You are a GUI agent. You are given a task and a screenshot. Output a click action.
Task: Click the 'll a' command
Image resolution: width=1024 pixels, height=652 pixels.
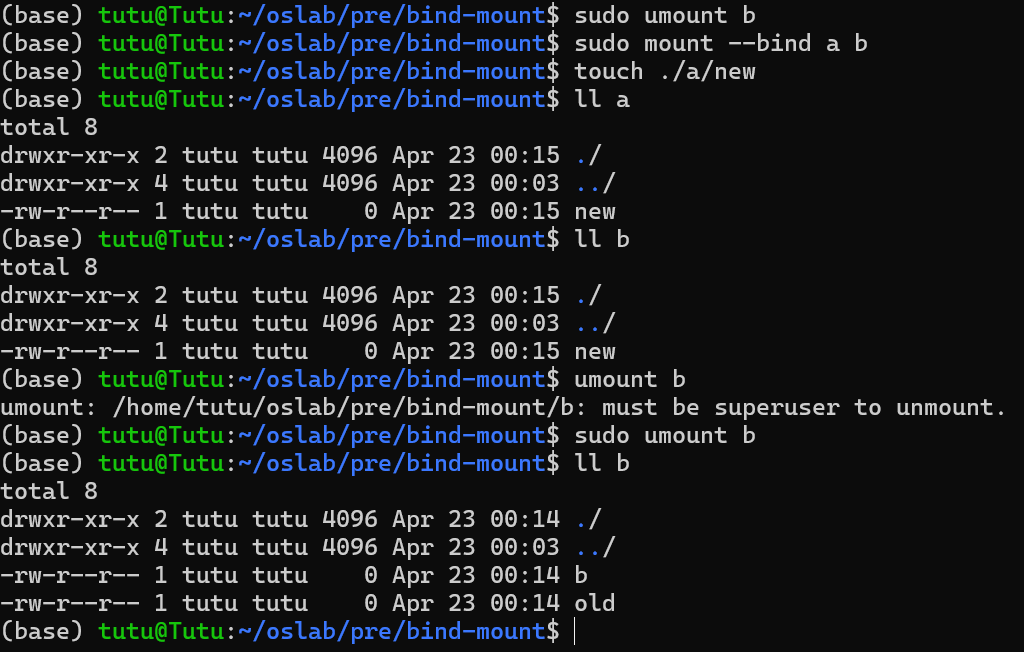pos(602,100)
